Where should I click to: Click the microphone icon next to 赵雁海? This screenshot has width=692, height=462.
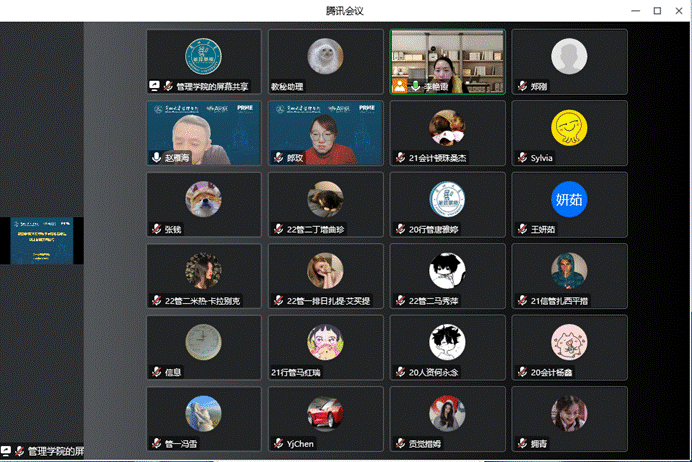(x=156, y=158)
